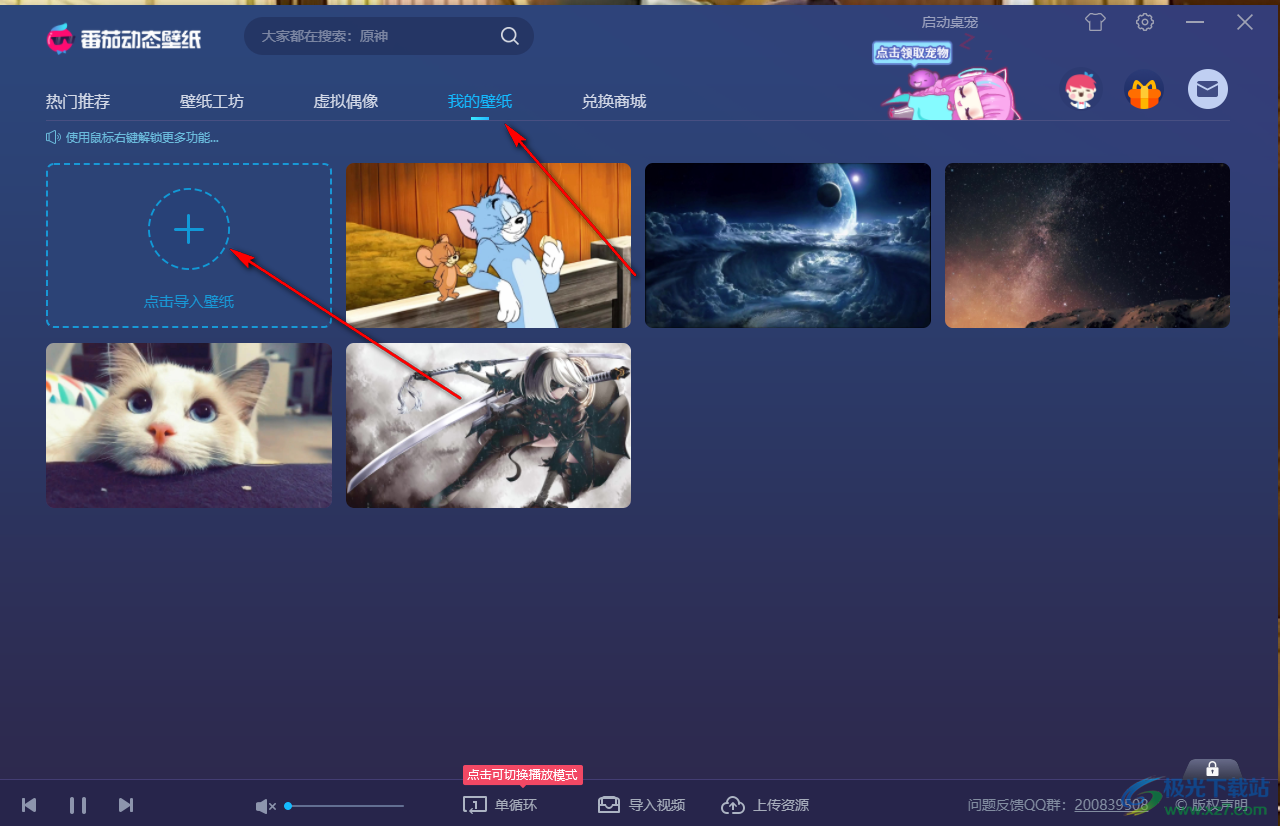The height and width of the screenshot is (826, 1280).
Task: Click the 点击领取宠物 bubble
Action: tap(912, 53)
